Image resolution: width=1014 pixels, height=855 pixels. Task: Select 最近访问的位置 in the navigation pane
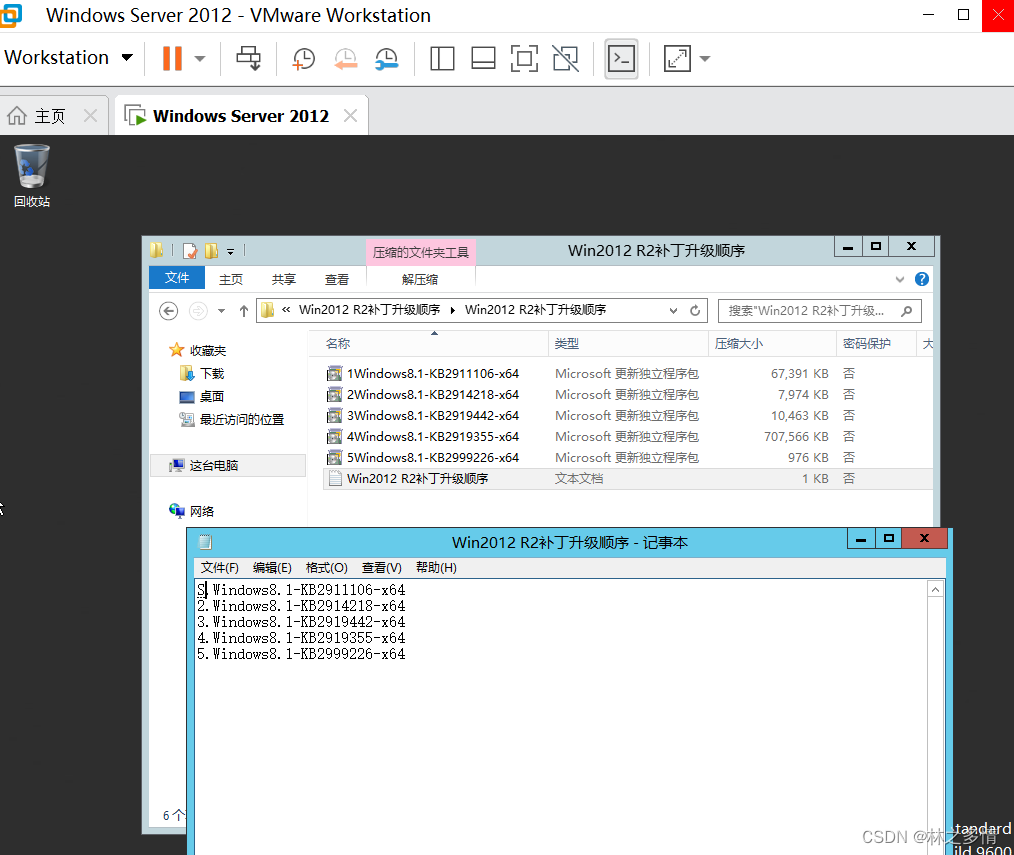tap(232, 420)
